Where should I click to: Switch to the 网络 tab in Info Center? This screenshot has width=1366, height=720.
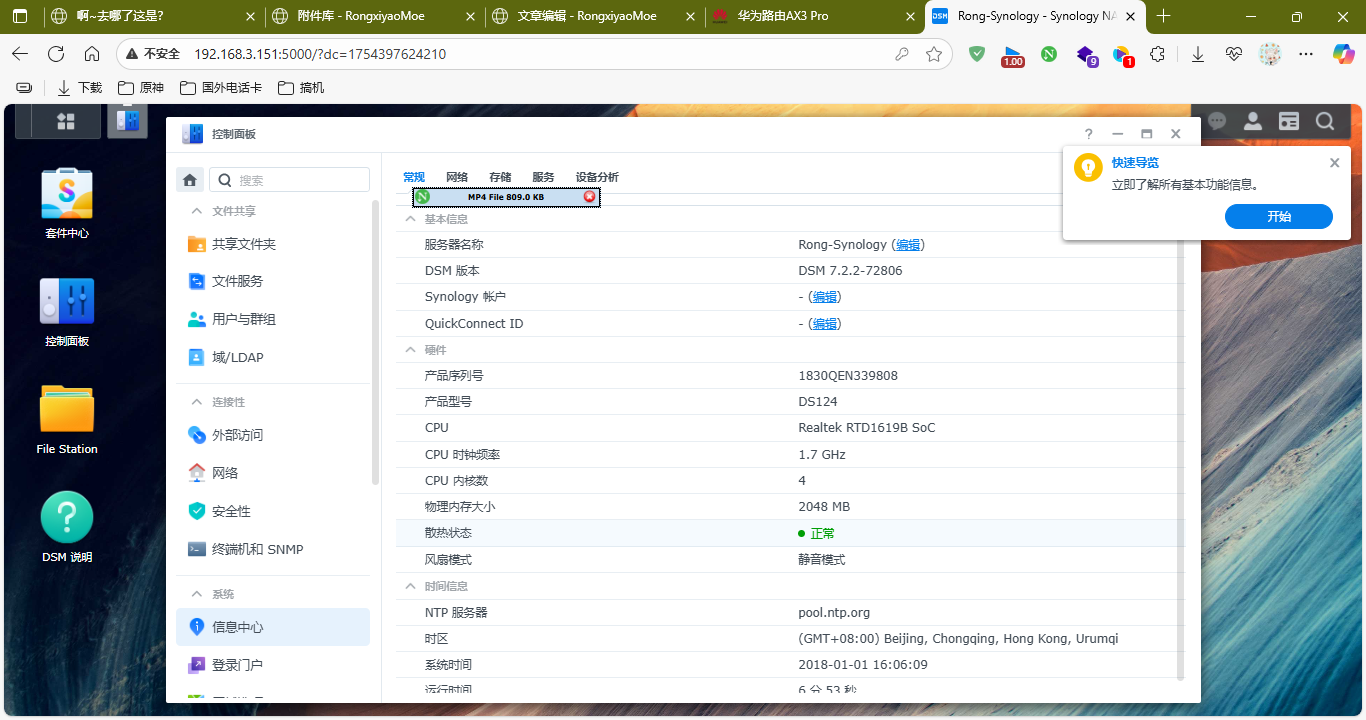[457, 177]
